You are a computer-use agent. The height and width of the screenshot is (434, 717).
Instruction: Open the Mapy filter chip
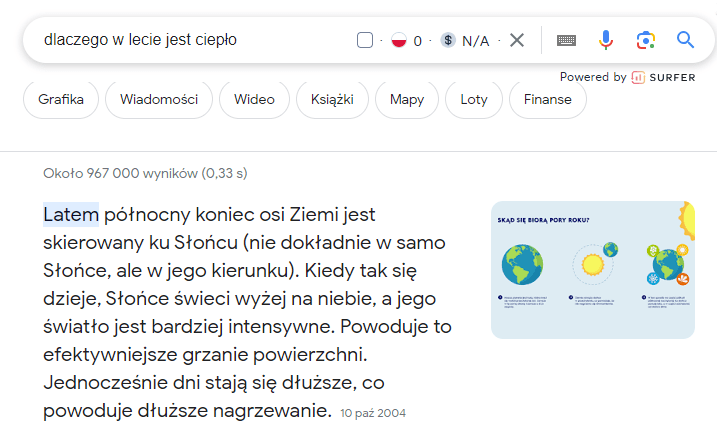[x=407, y=99]
